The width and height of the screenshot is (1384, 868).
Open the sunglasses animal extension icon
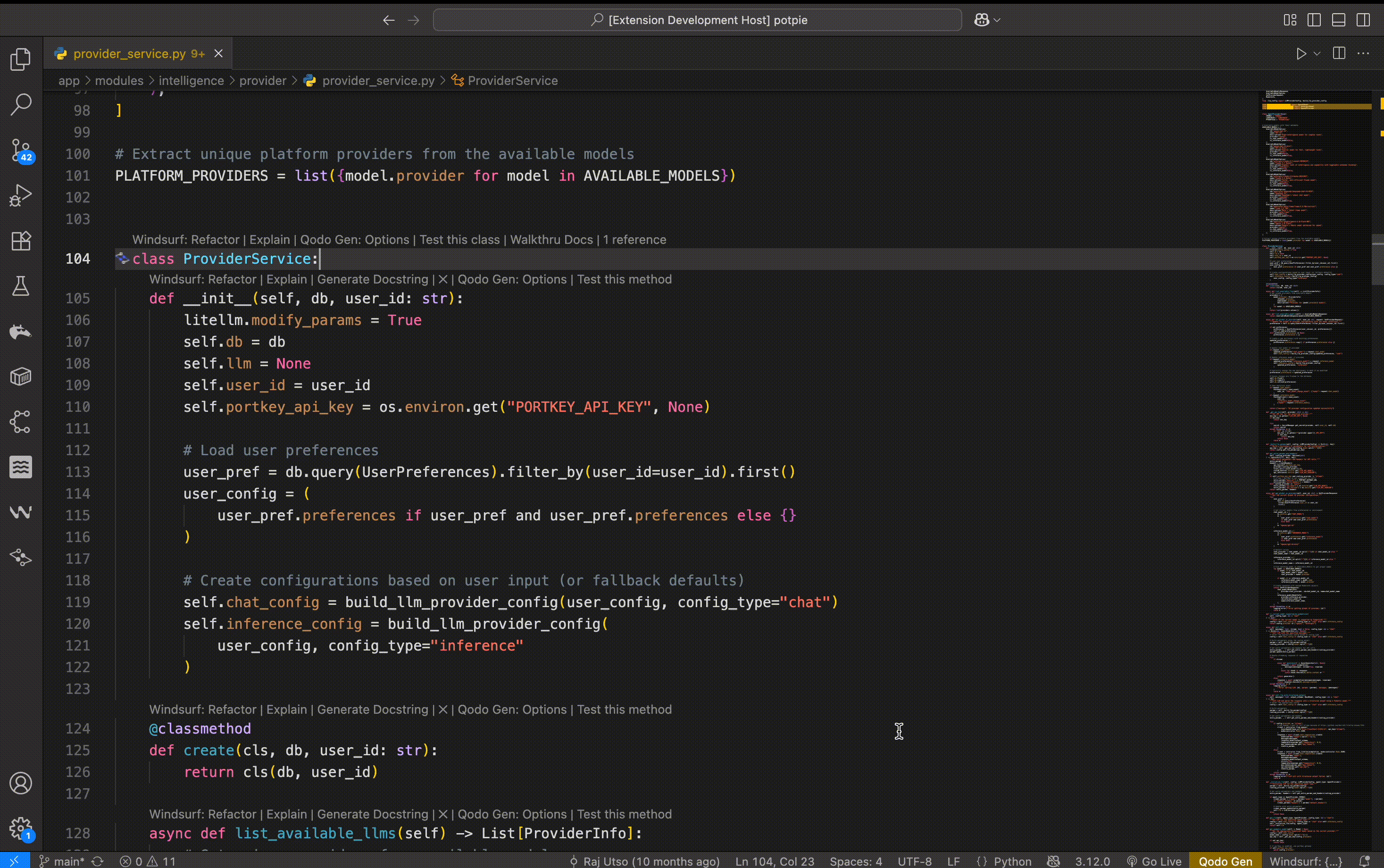pos(21,331)
